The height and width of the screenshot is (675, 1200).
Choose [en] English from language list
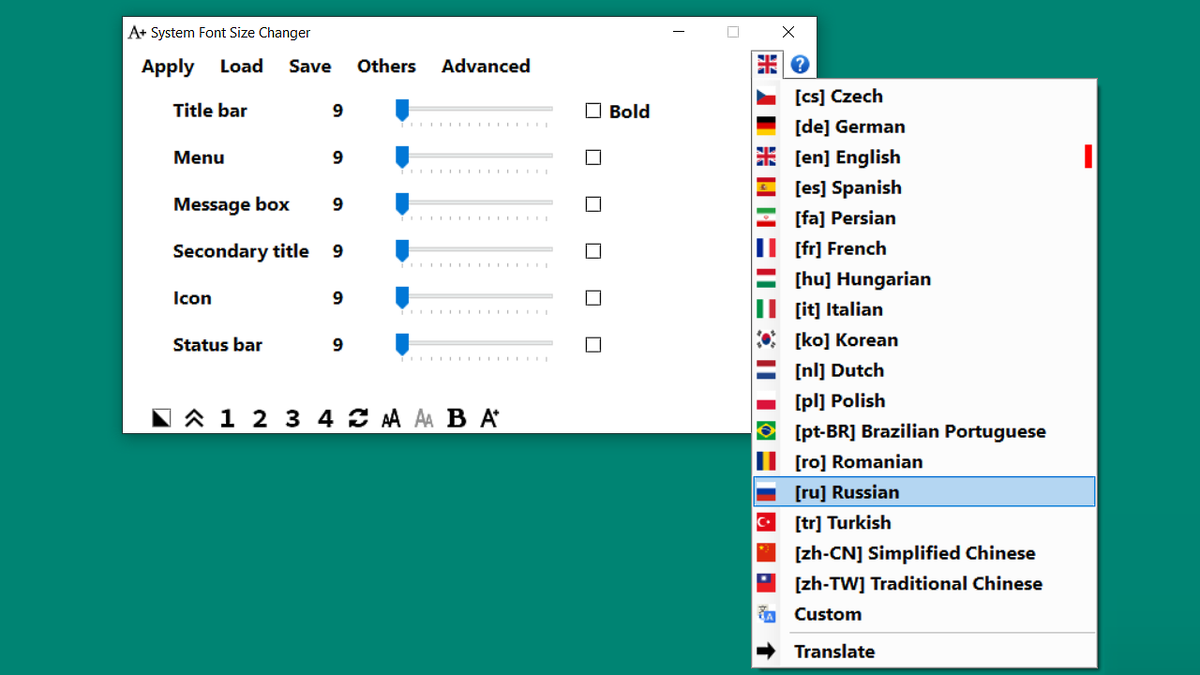pyautogui.click(x=924, y=157)
